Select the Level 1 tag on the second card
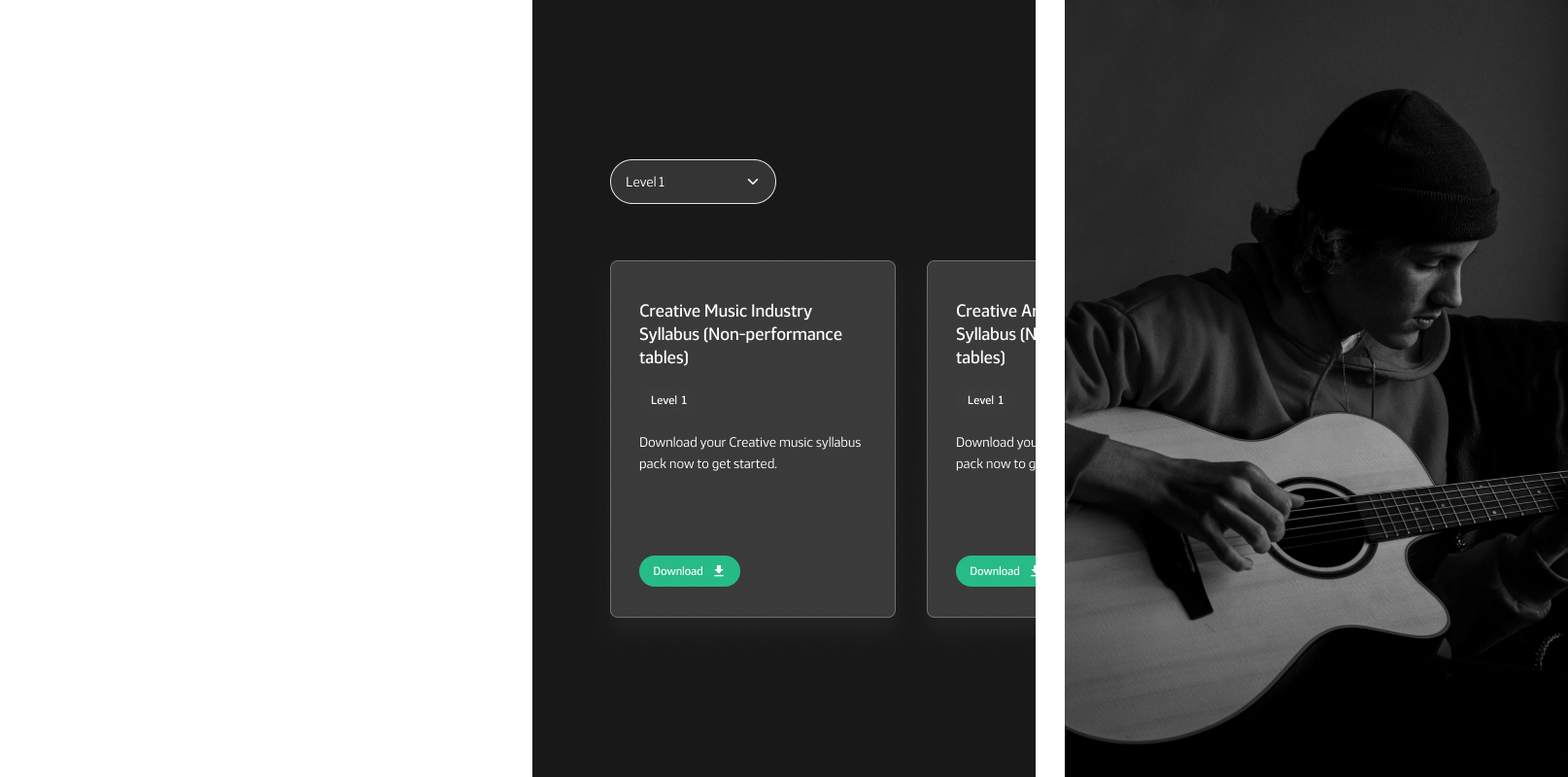The width and height of the screenshot is (1568, 777). (985, 400)
